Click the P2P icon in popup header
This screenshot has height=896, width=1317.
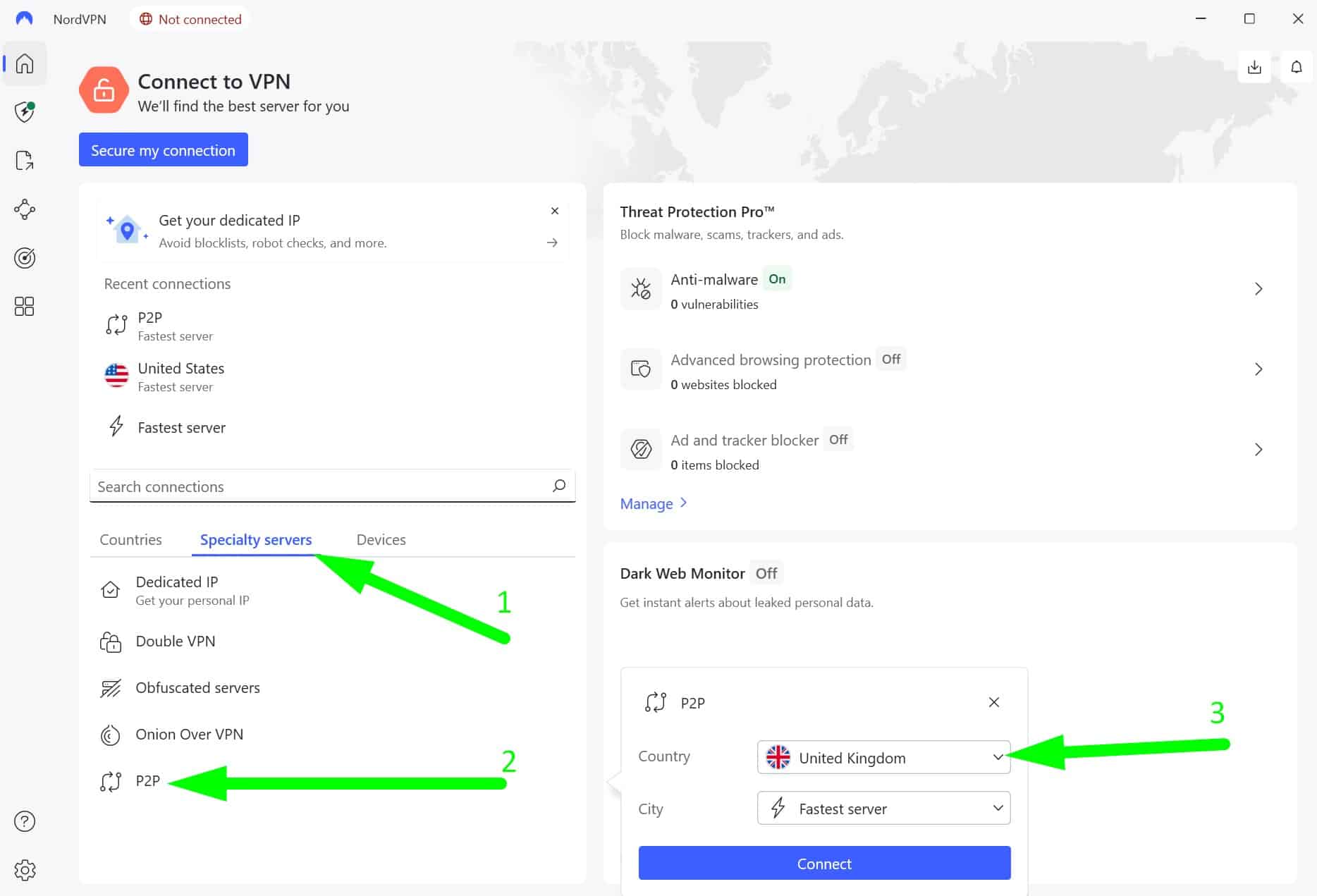click(656, 702)
